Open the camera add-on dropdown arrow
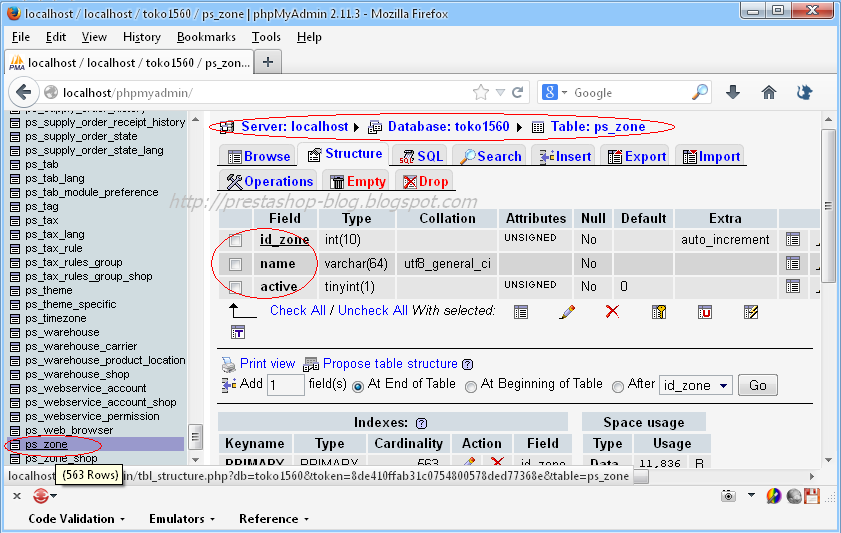Screen dimensions: 841x533 click(x=751, y=494)
